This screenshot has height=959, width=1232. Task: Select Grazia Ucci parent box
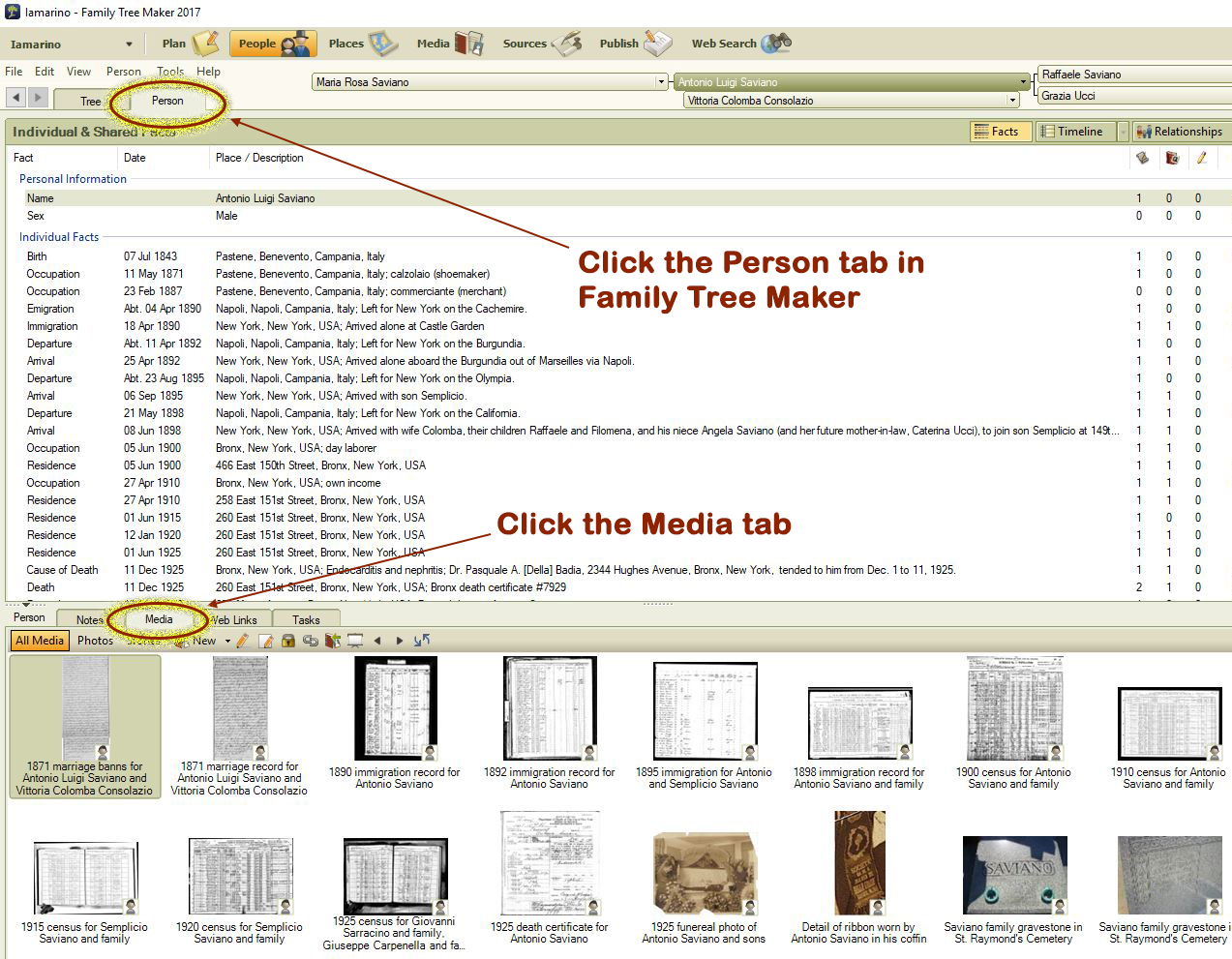click(1133, 96)
